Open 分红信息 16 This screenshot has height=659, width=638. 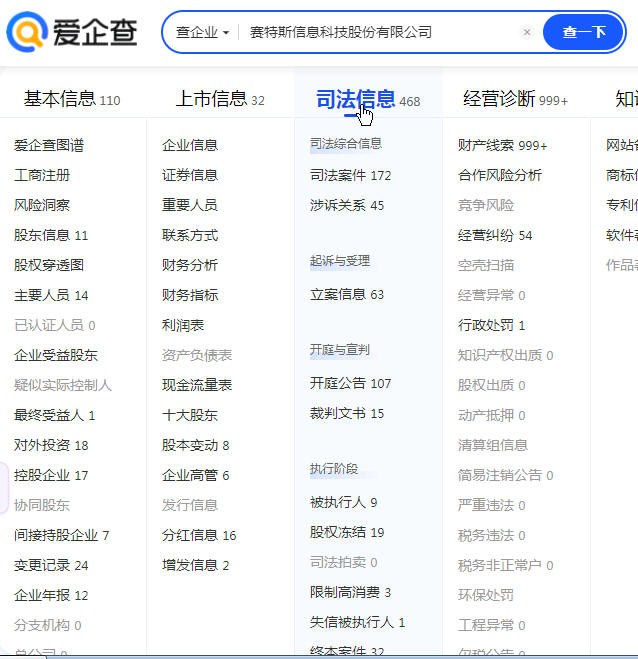click(x=199, y=535)
